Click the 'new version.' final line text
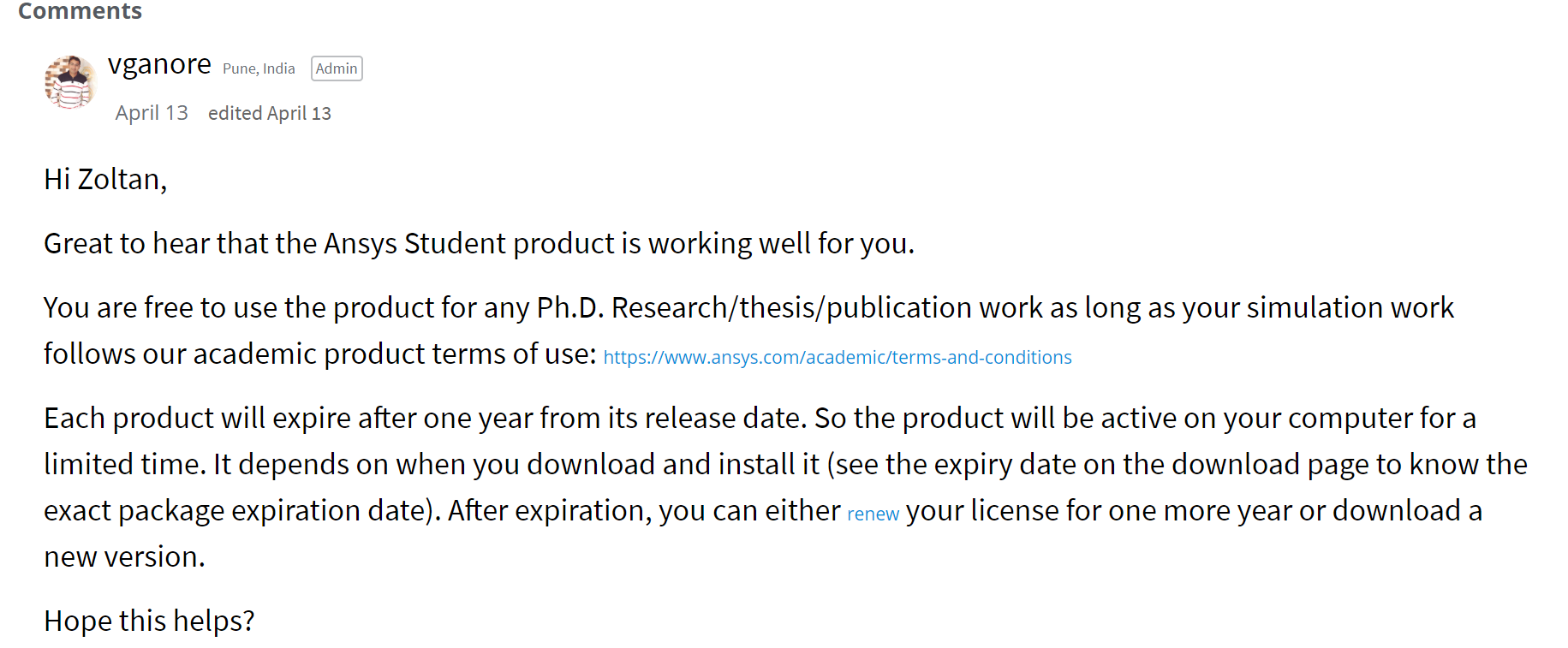This screenshot has width=1568, height=648. click(x=124, y=557)
